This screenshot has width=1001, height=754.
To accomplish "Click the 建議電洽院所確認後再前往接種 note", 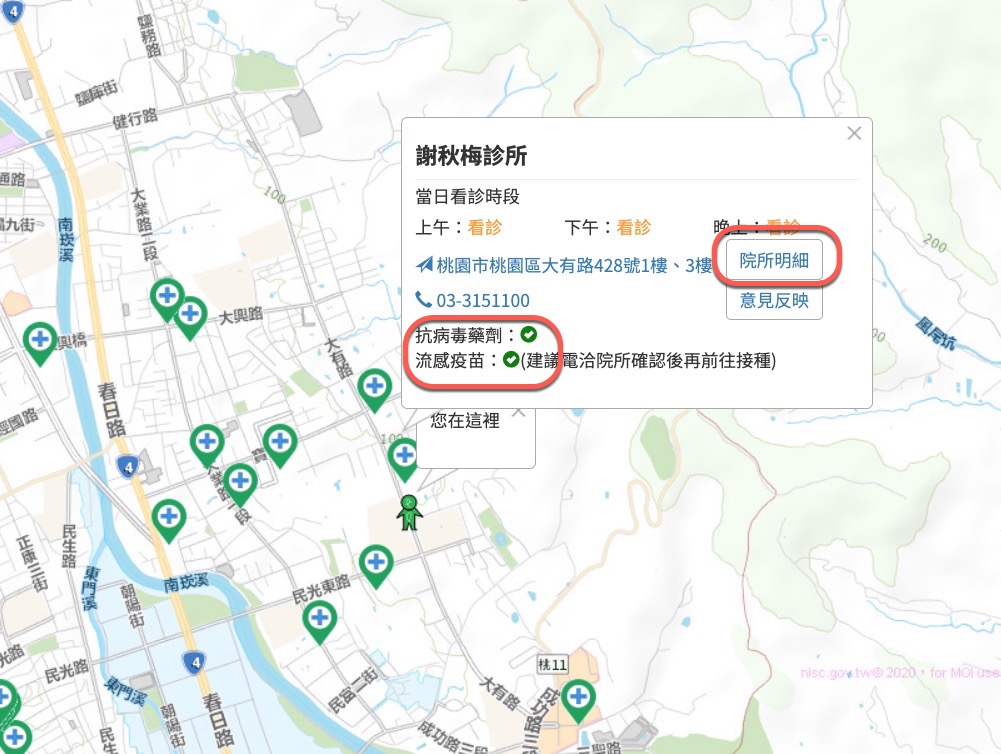I will 649,361.
